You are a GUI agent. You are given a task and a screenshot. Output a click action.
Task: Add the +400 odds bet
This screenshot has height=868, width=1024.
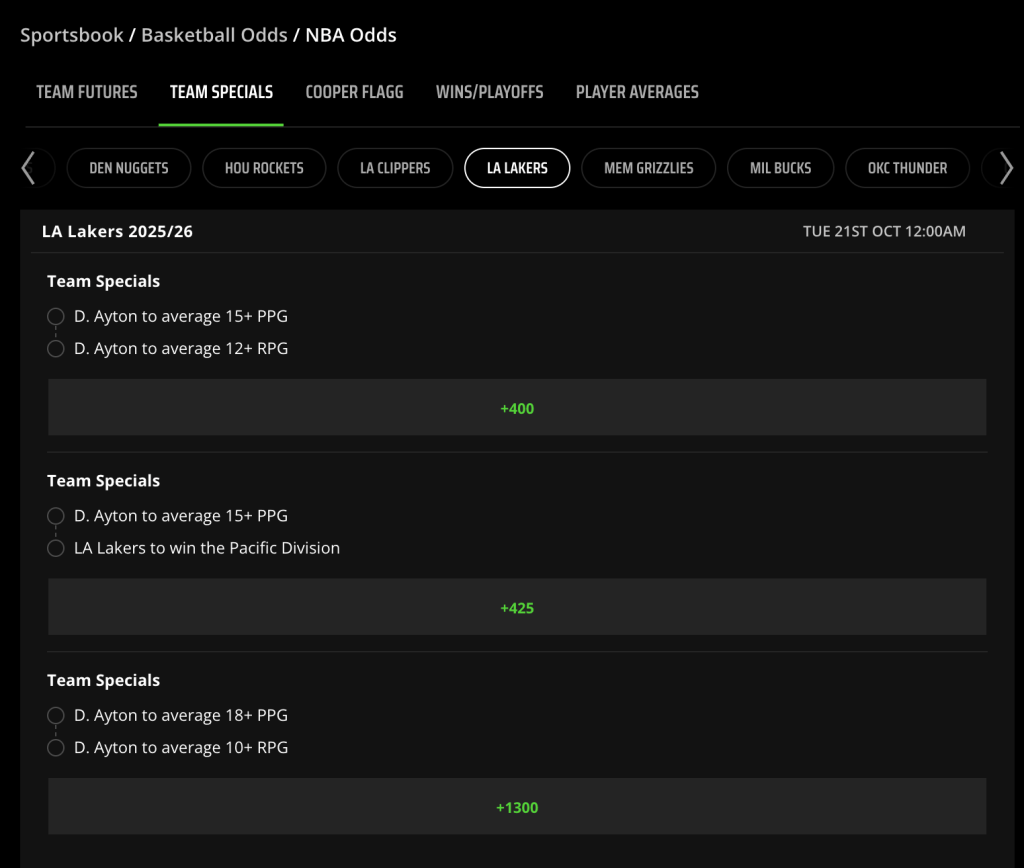(x=517, y=408)
